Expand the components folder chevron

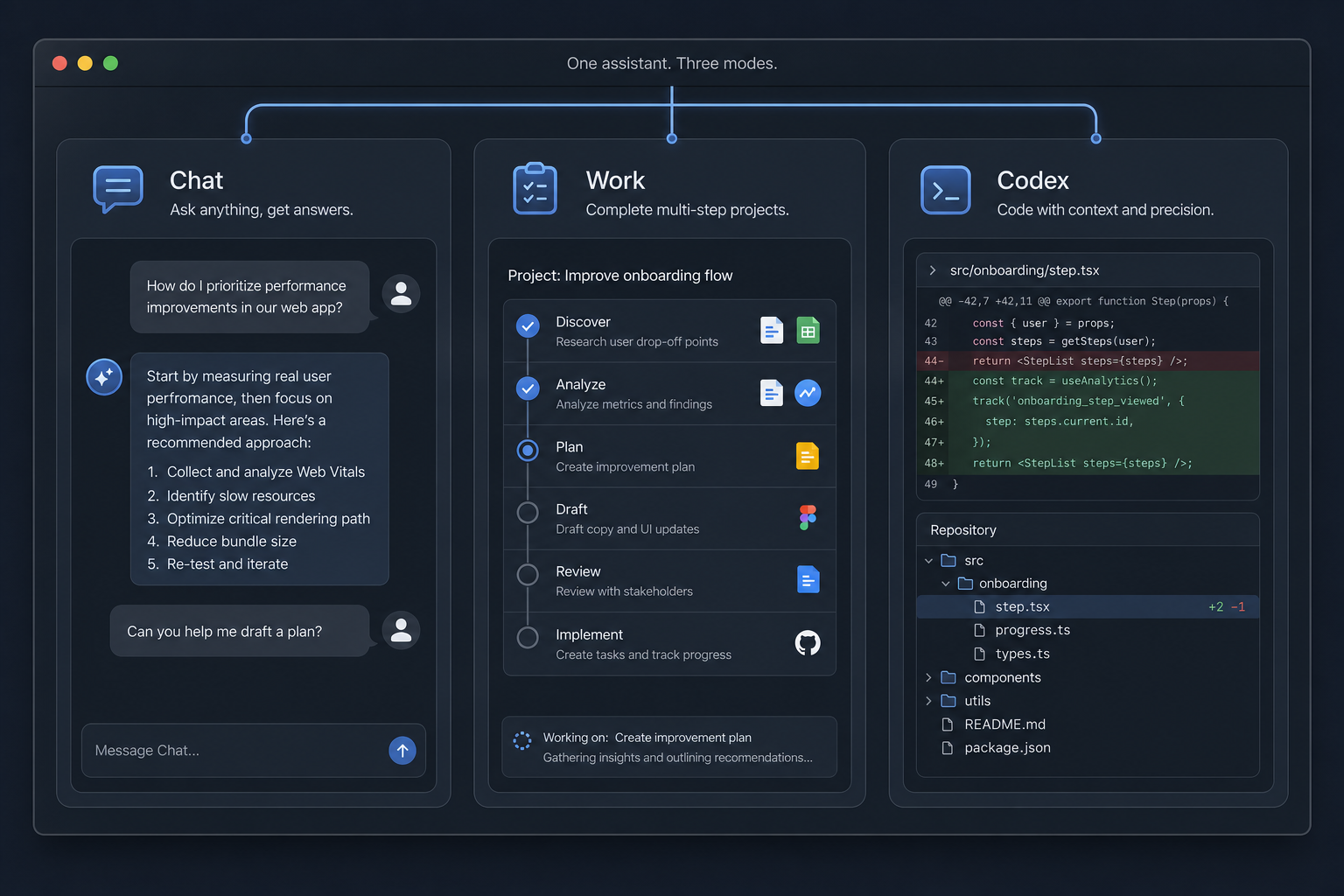pyautogui.click(x=928, y=677)
